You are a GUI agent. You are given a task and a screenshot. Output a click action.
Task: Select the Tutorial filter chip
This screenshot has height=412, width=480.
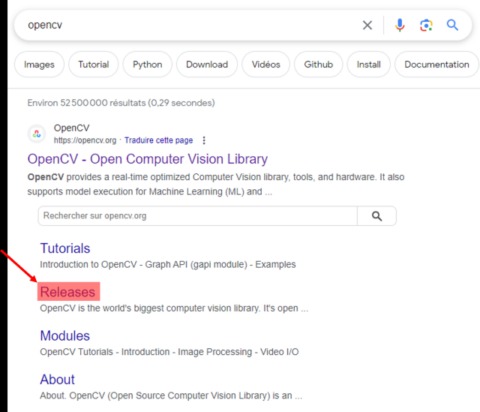click(x=93, y=64)
